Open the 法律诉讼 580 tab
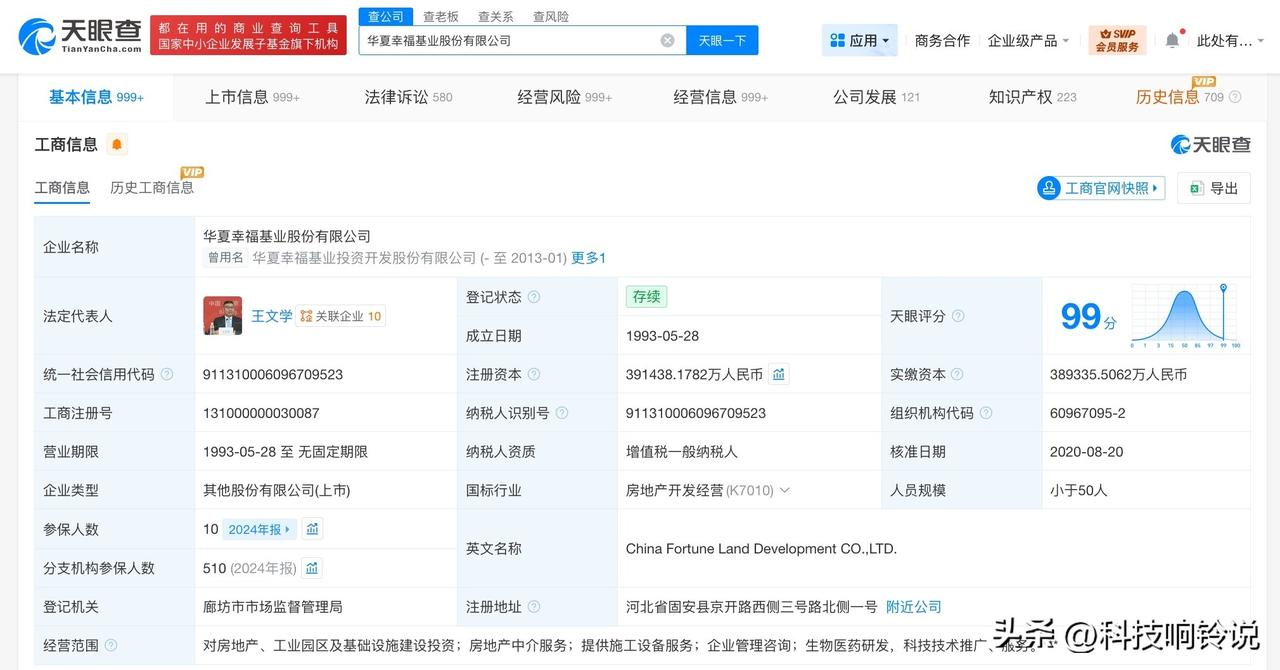Viewport: 1280px width, 670px height. (408, 97)
